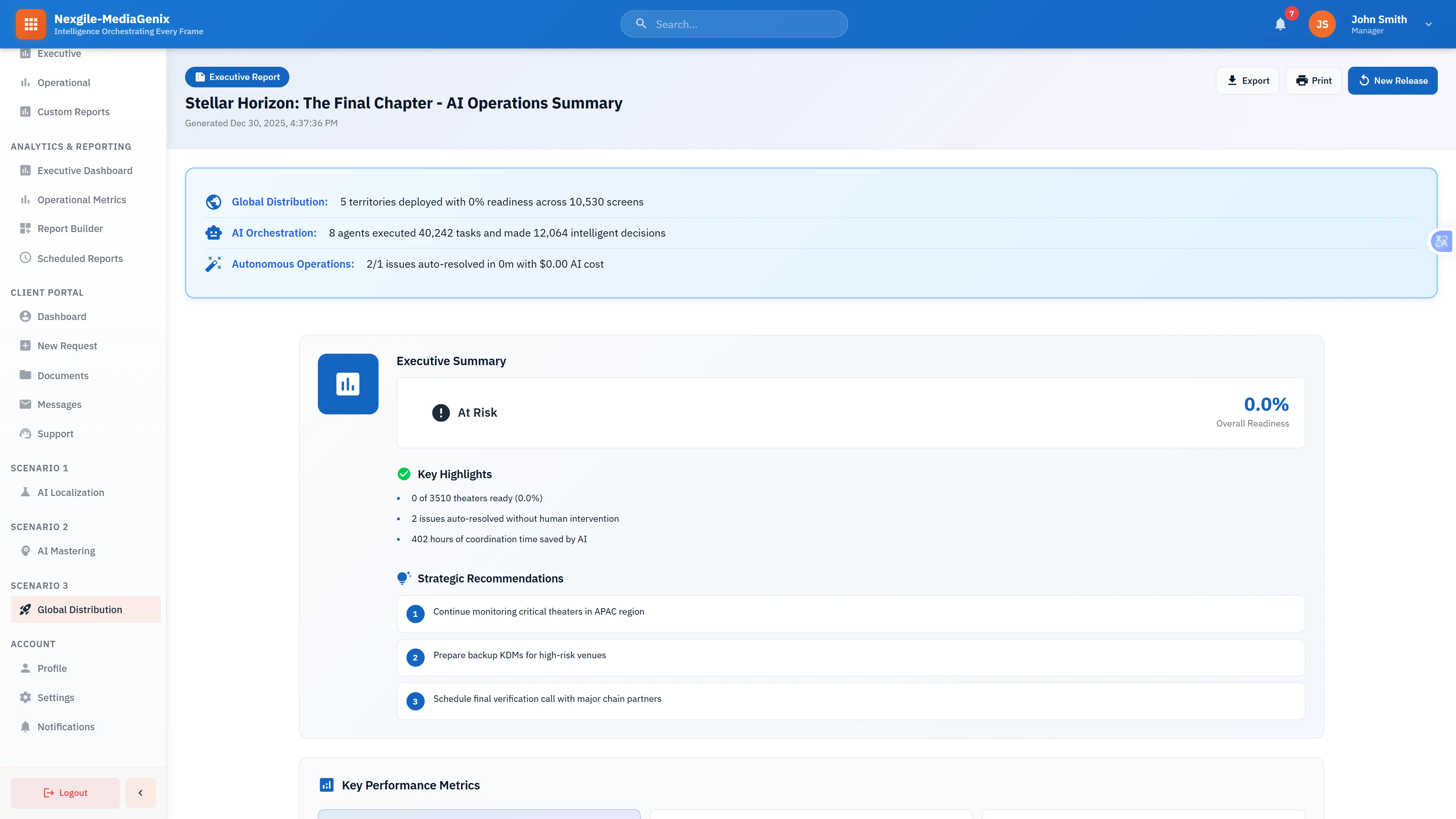Image resolution: width=1456 pixels, height=819 pixels.
Task: Click the Export button
Action: click(1247, 80)
